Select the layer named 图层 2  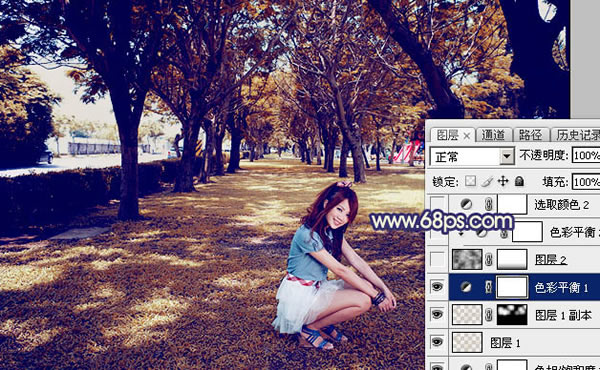click(x=551, y=260)
